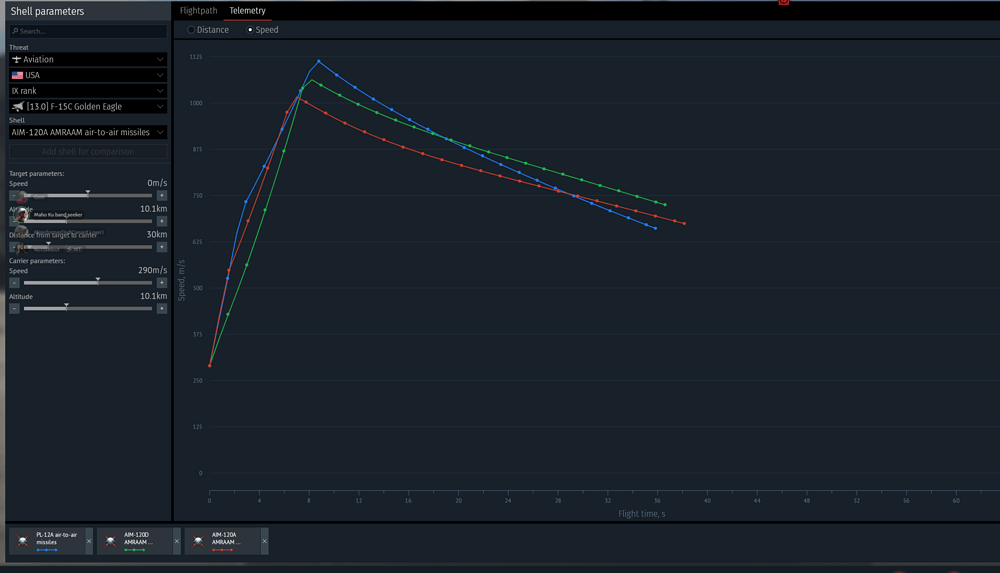Click the blue PL-12A curve peak point
This screenshot has width=1000, height=573.
pos(319,61)
